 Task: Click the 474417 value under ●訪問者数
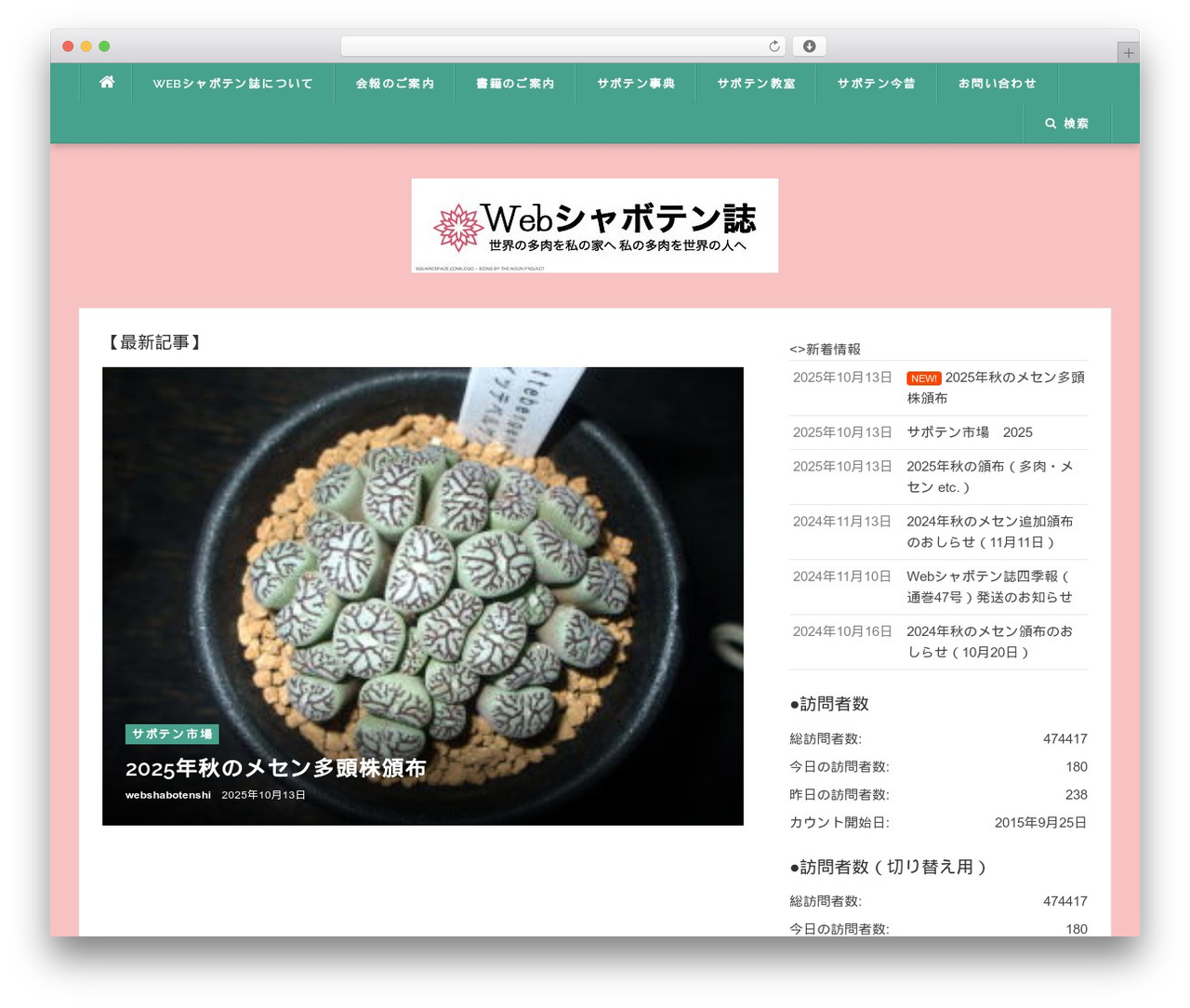(x=1064, y=739)
